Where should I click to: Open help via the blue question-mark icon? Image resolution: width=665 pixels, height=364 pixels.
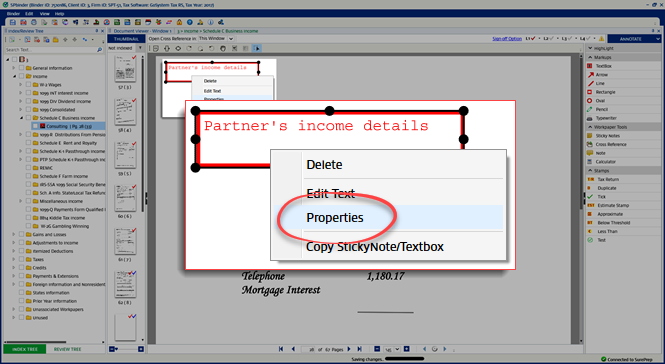click(190, 22)
